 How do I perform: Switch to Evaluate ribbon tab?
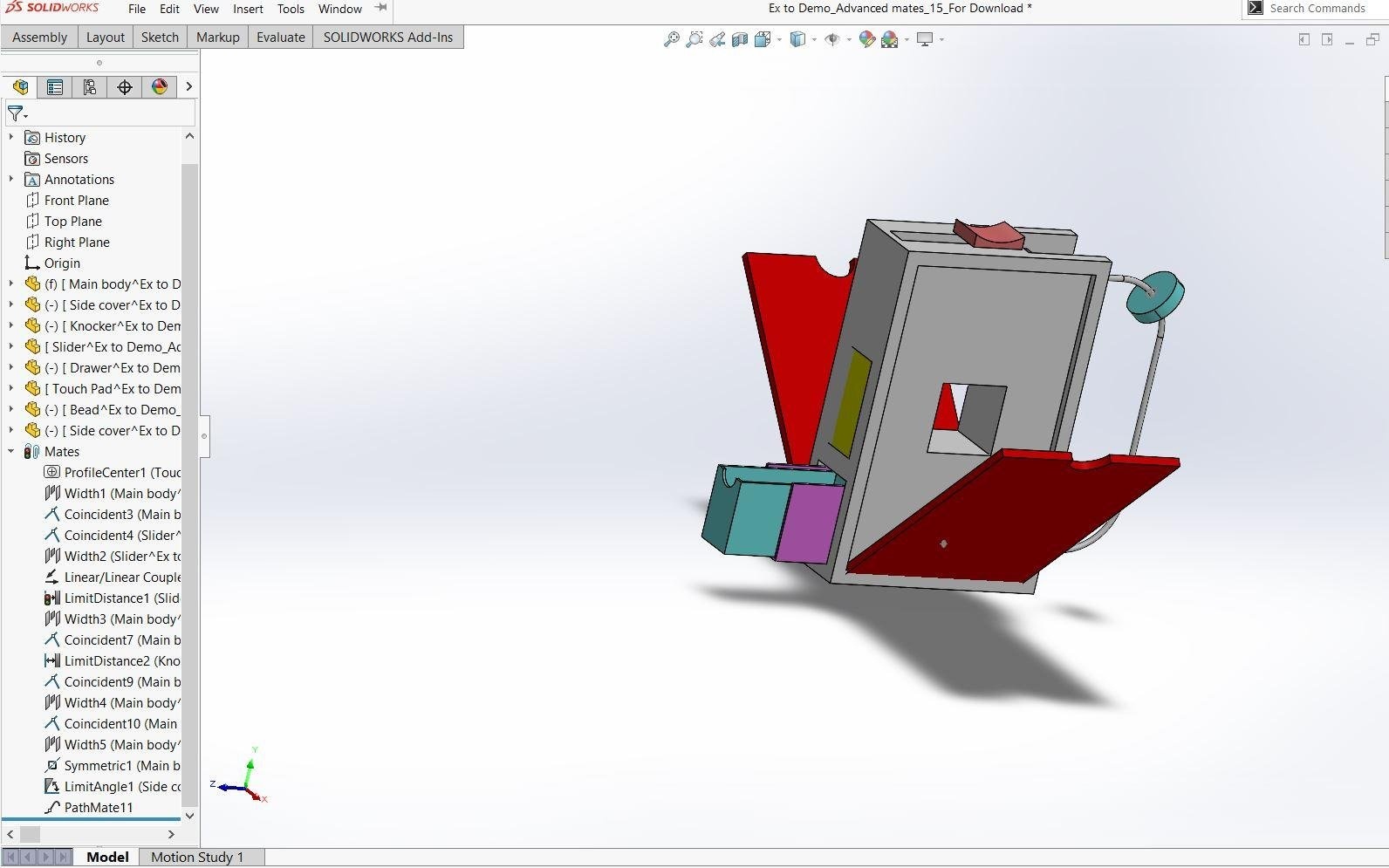280,38
